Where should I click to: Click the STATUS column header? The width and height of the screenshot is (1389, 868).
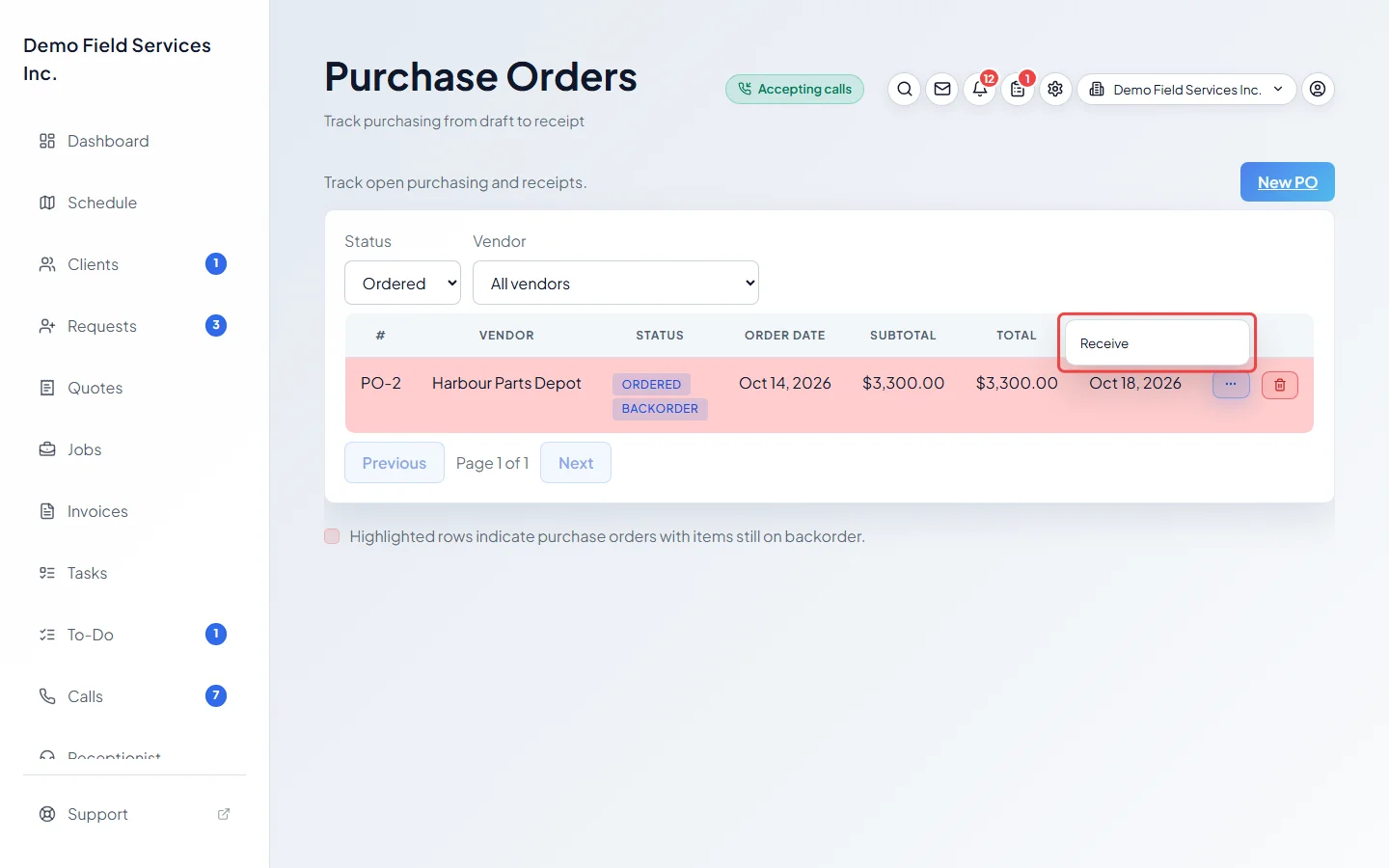[660, 336]
